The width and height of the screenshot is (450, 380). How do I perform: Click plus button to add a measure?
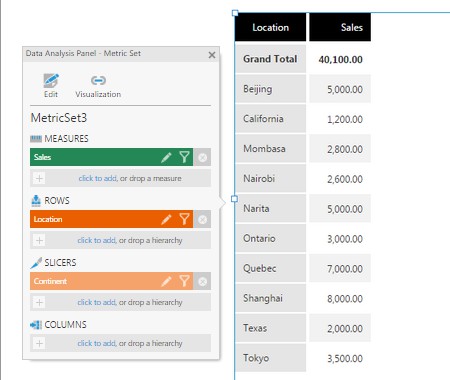39,178
